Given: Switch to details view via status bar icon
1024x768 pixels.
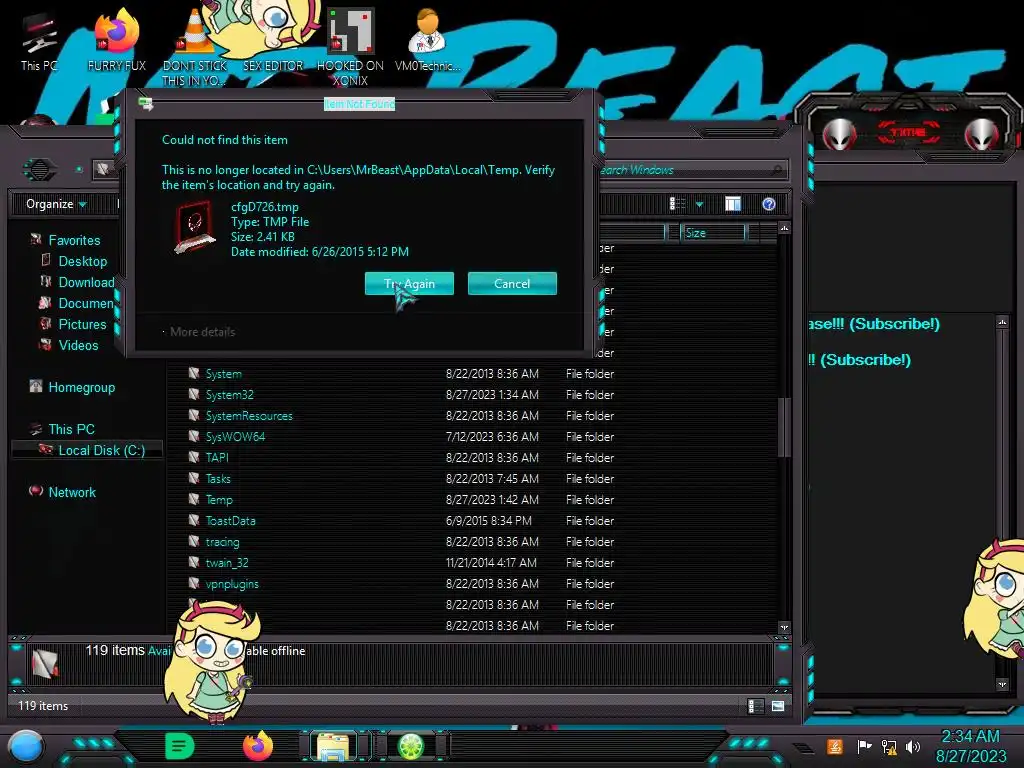Looking at the screenshot, I should [x=755, y=706].
